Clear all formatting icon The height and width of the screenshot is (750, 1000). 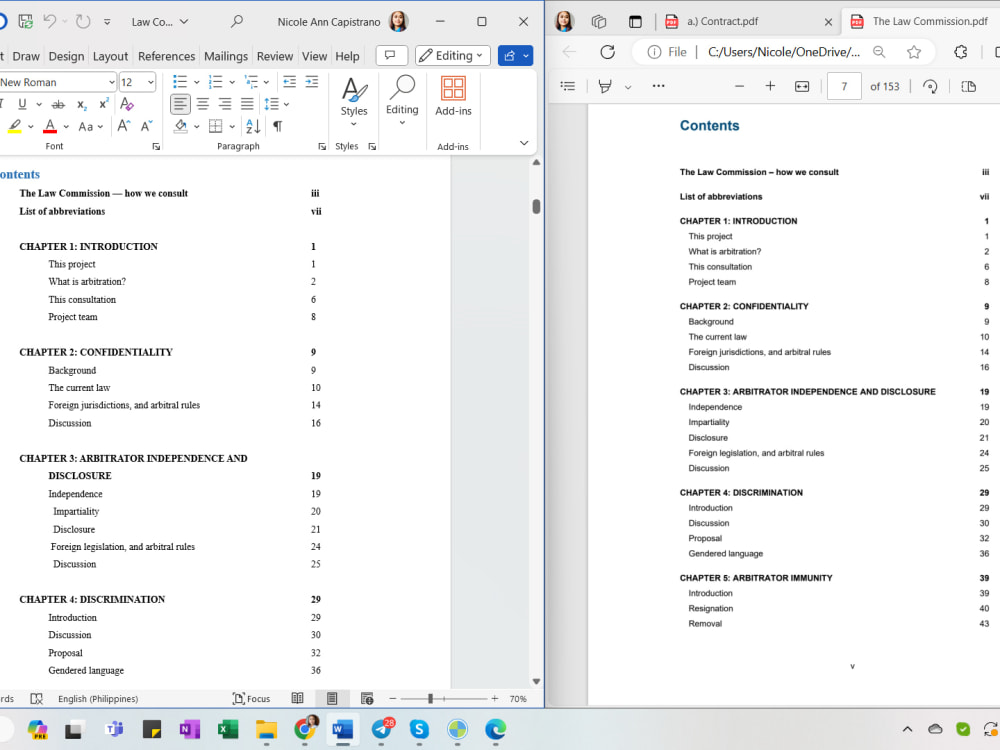point(126,104)
